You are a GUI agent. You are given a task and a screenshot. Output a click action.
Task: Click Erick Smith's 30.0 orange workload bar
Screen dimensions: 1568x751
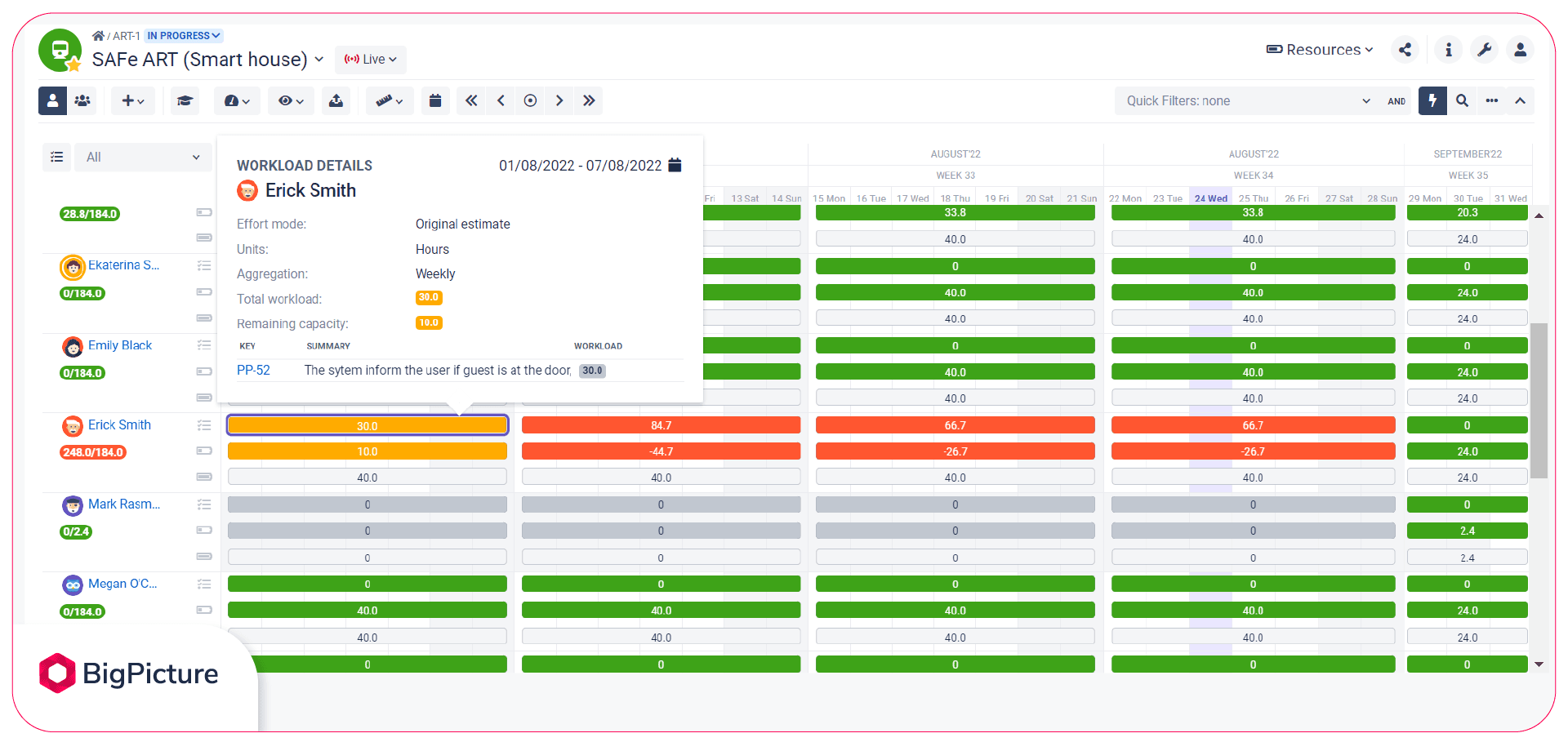click(367, 425)
